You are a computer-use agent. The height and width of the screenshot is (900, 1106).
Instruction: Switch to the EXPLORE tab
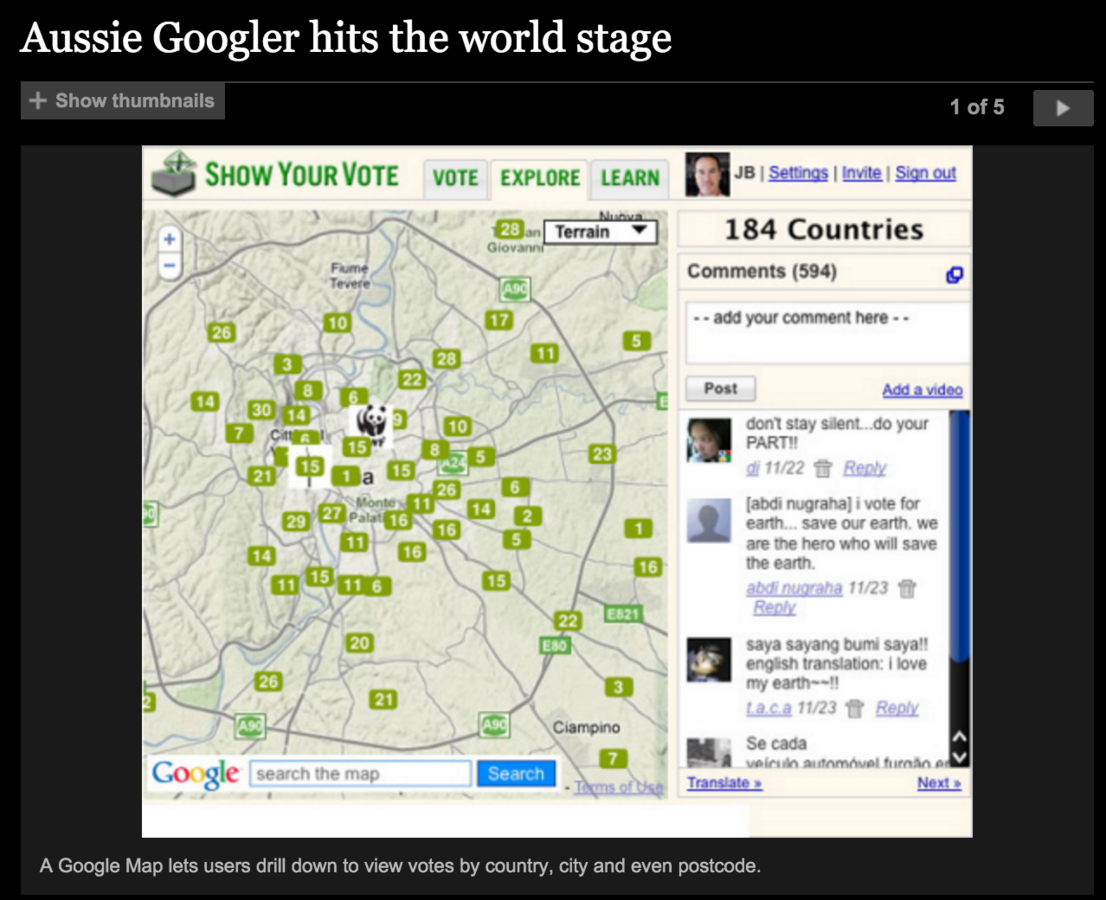coord(540,178)
